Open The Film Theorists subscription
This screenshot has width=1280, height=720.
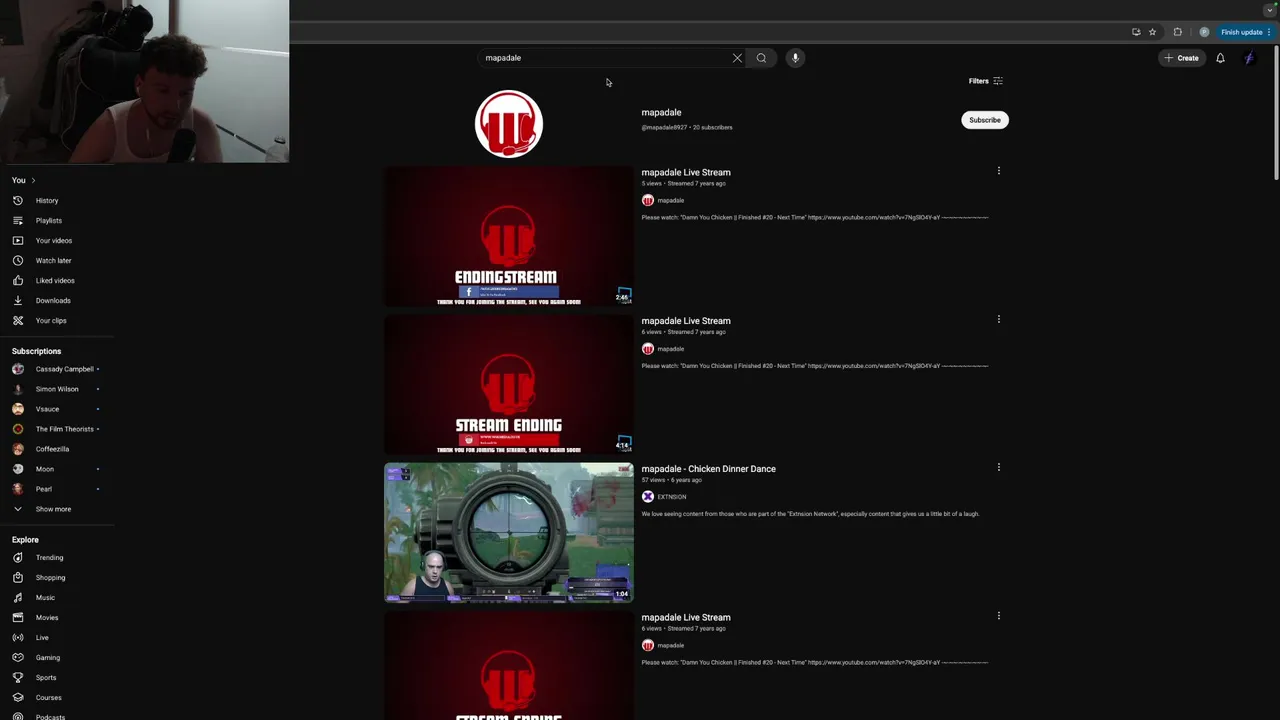pyautogui.click(x=57, y=429)
